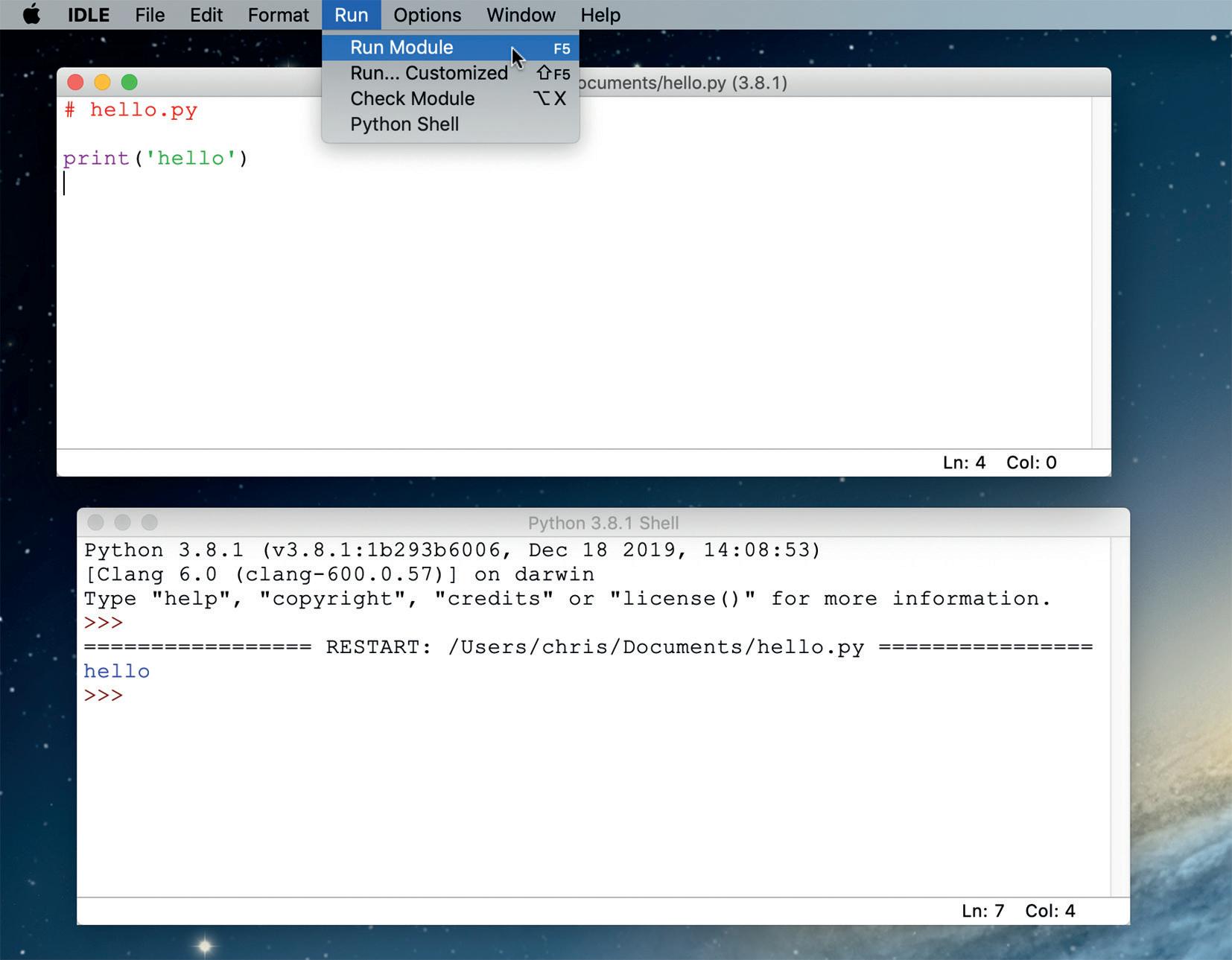Viewport: 1232px width, 960px height.
Task: Click 'Ln: 7' in shell status bar
Action: (x=982, y=911)
